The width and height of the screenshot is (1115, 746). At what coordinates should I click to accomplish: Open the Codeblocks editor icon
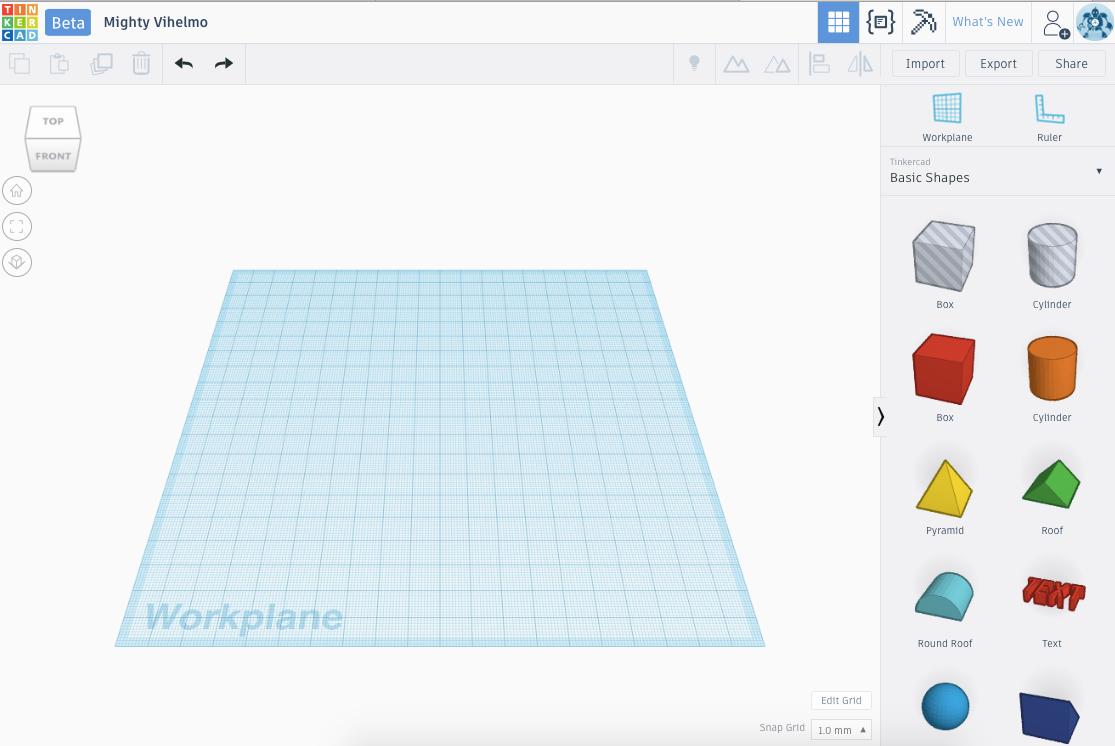[880, 21]
